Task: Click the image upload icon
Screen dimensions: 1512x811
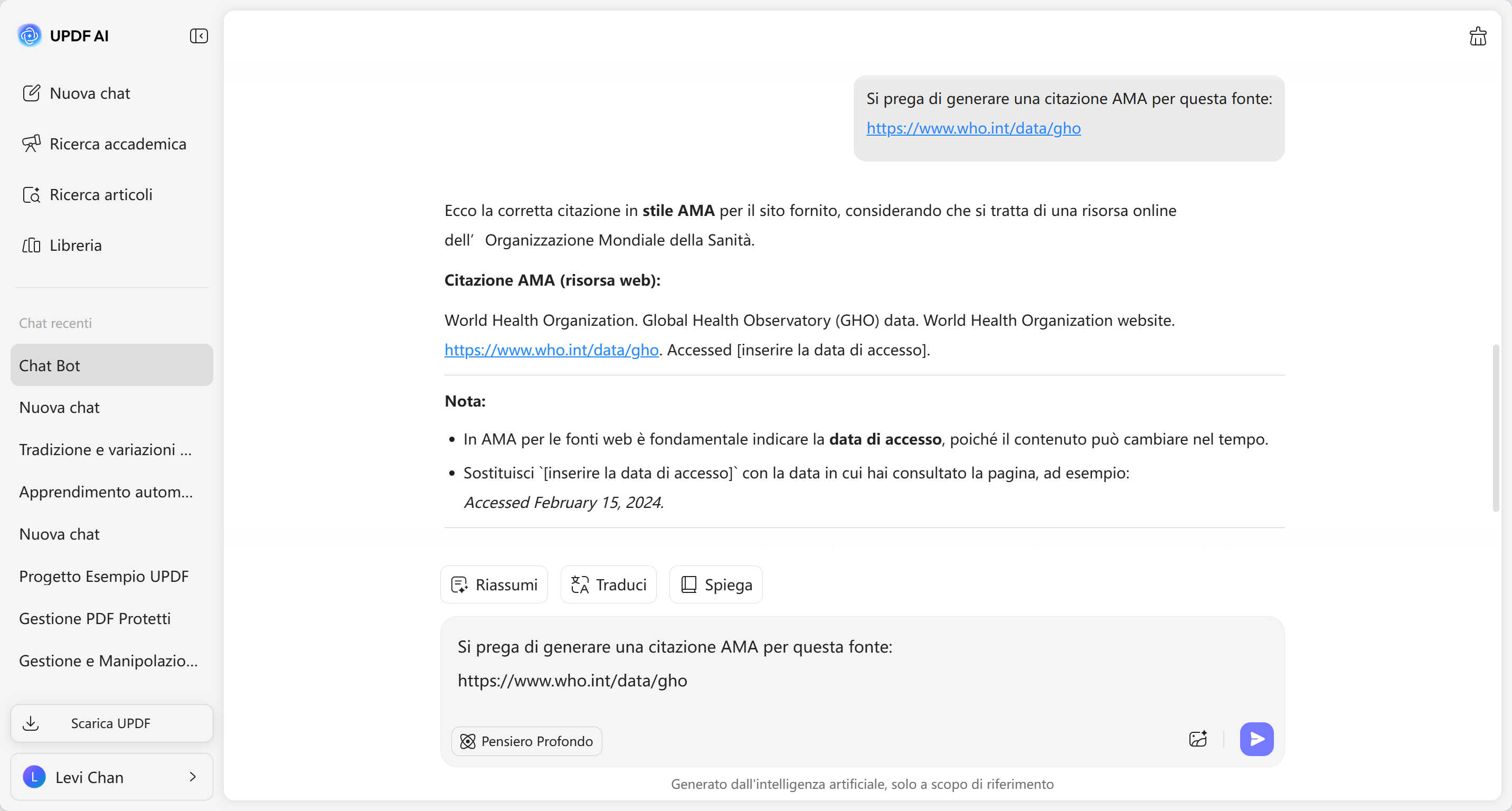Action: (1197, 739)
